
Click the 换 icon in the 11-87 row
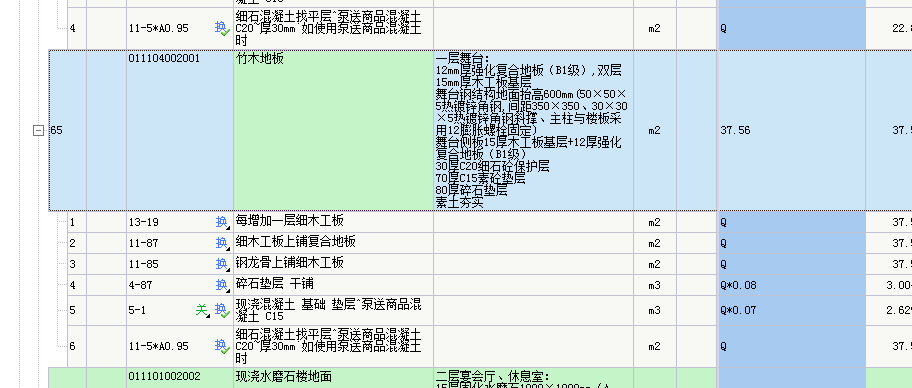click(222, 243)
